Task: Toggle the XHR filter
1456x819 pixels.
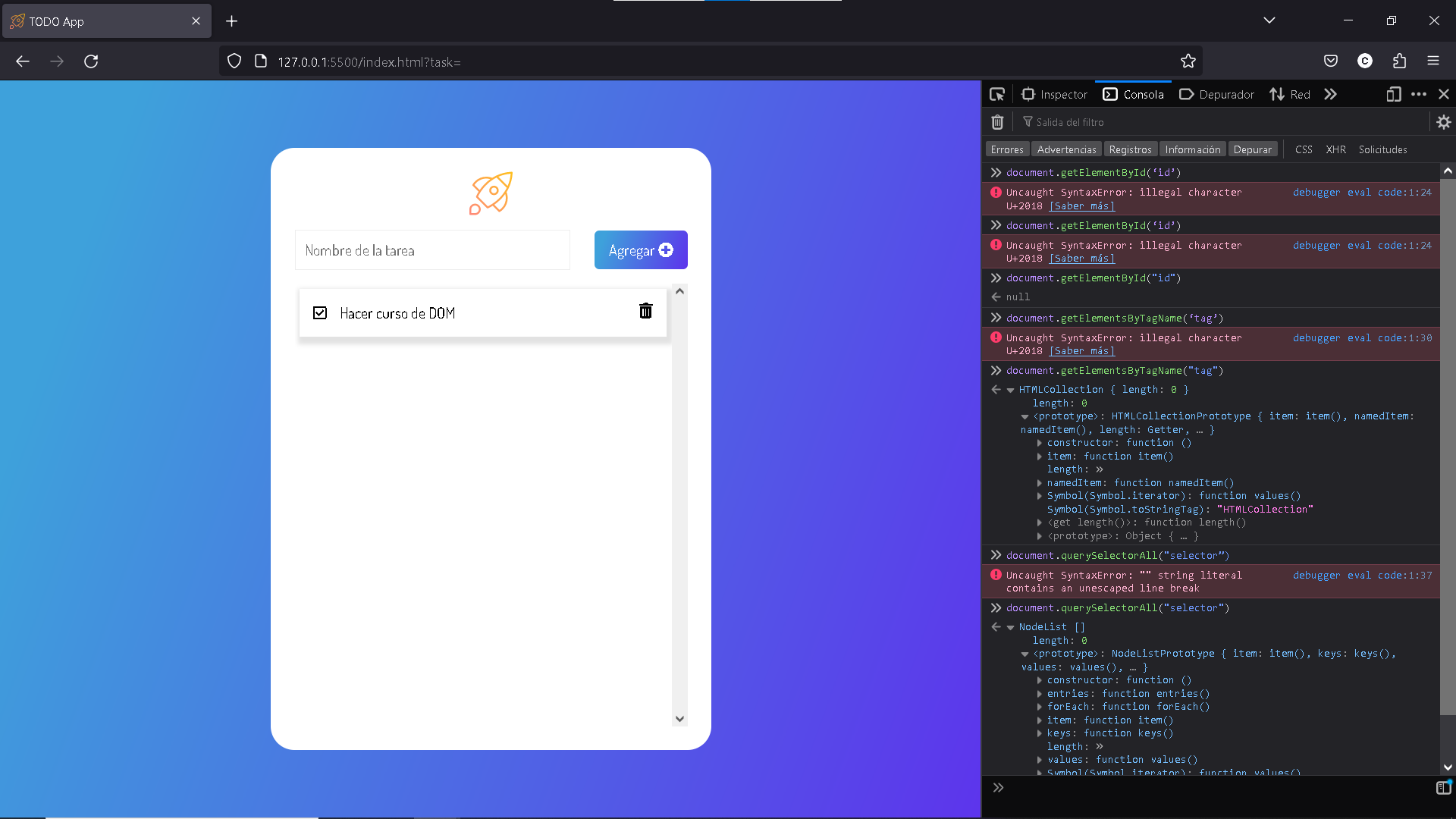Action: click(1335, 149)
